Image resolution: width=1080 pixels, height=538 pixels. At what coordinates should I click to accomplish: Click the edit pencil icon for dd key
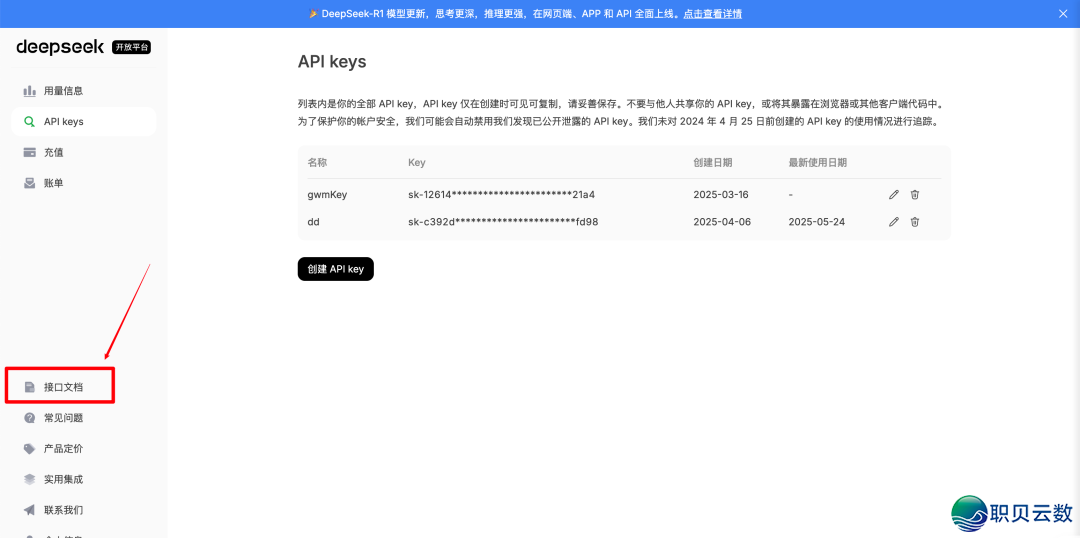pos(894,222)
